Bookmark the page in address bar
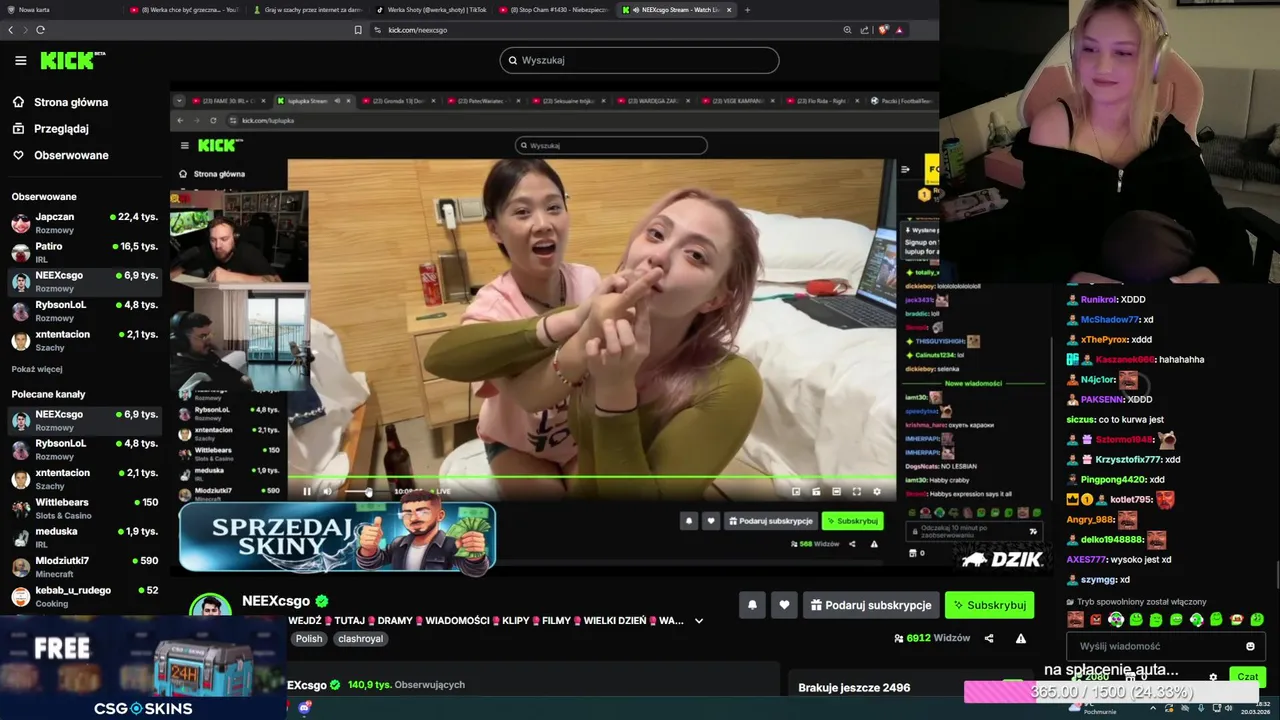 [x=358, y=30]
